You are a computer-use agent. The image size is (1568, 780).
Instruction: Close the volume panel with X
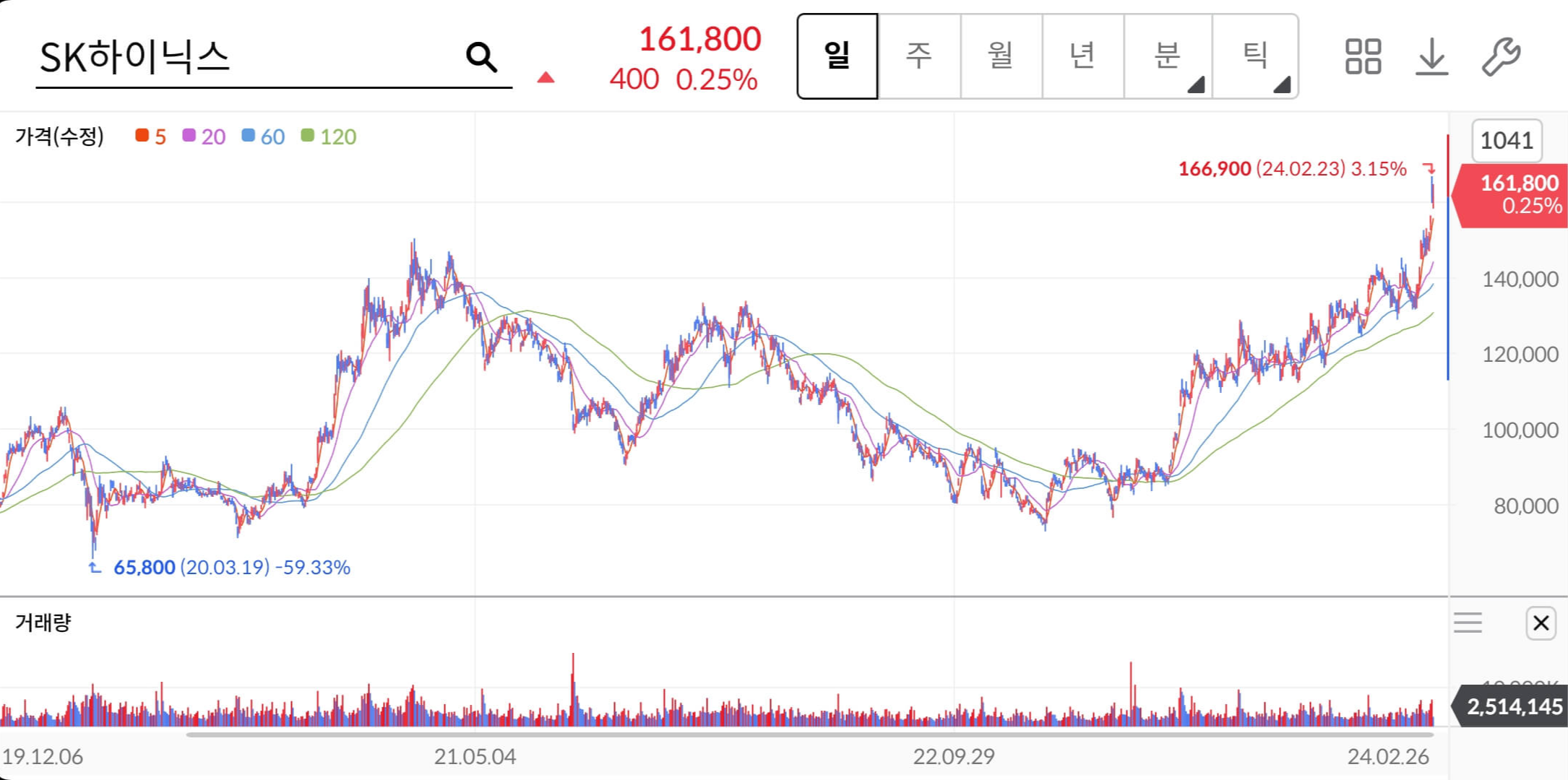(1541, 623)
